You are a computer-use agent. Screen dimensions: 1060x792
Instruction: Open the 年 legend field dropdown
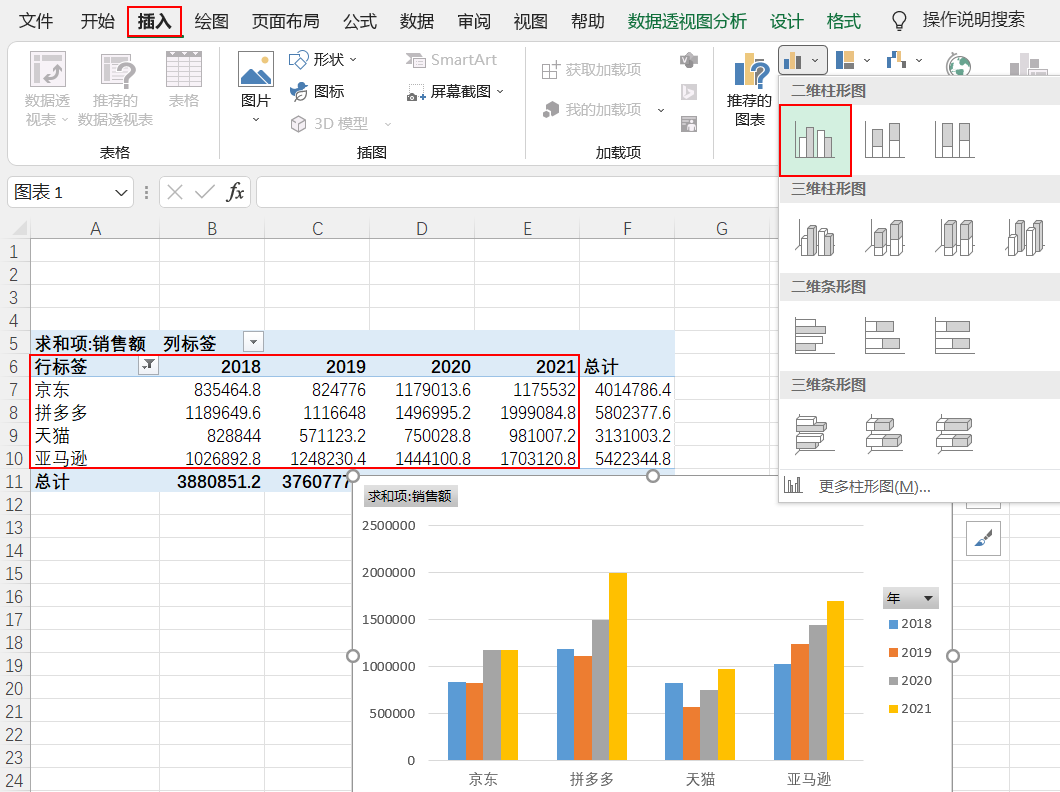click(x=911, y=598)
